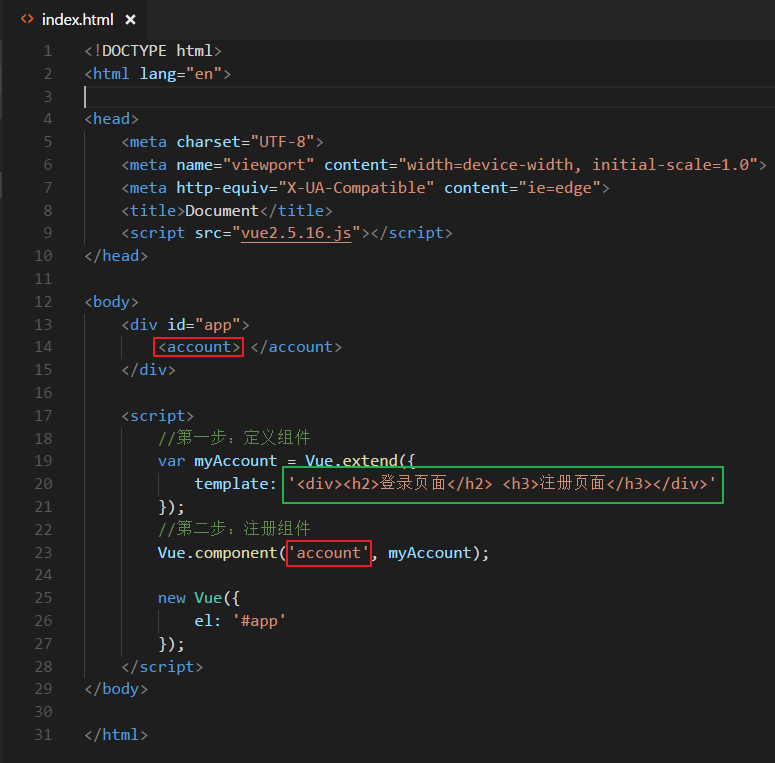The image size is (775, 763).
Task: Click the 第一步：定义组件 comment
Action: [234, 439]
